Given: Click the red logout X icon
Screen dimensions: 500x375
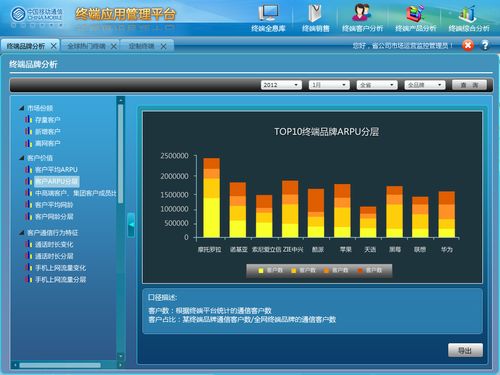Looking at the screenshot, I should (x=468, y=45).
